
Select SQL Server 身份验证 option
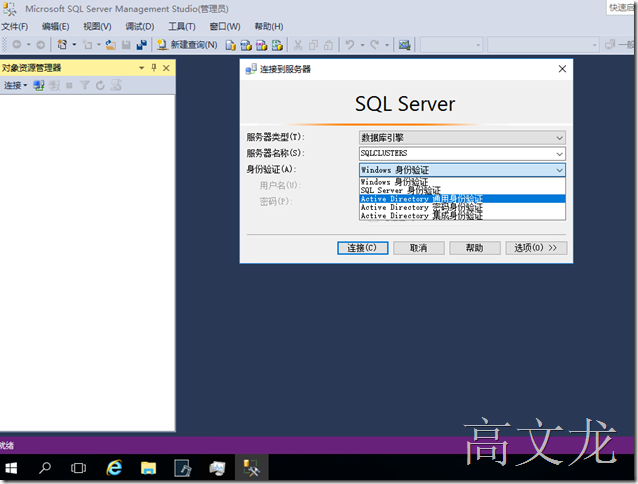(x=462, y=190)
